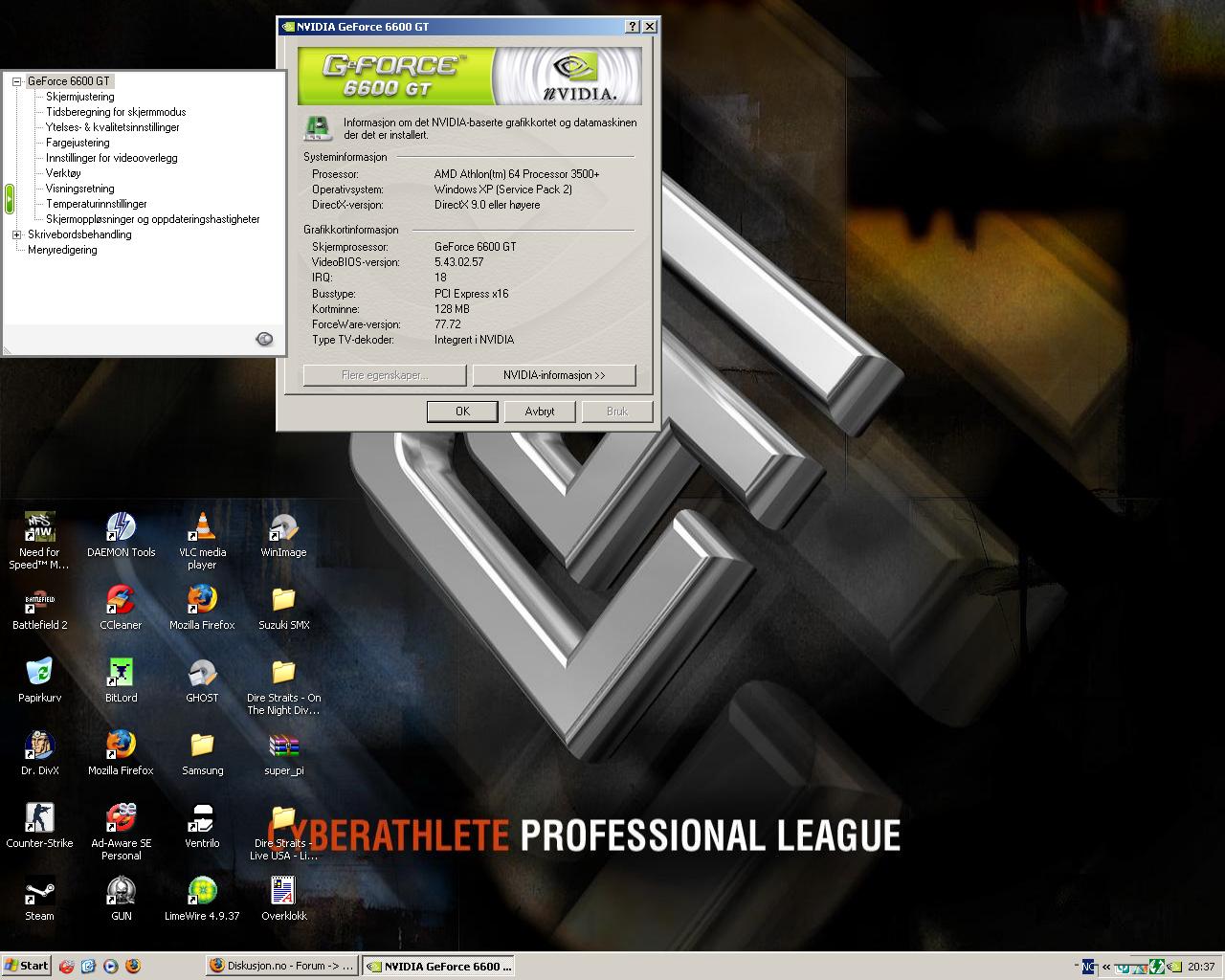
Task: Click the 128 MB Kortminne value
Action: point(452,309)
